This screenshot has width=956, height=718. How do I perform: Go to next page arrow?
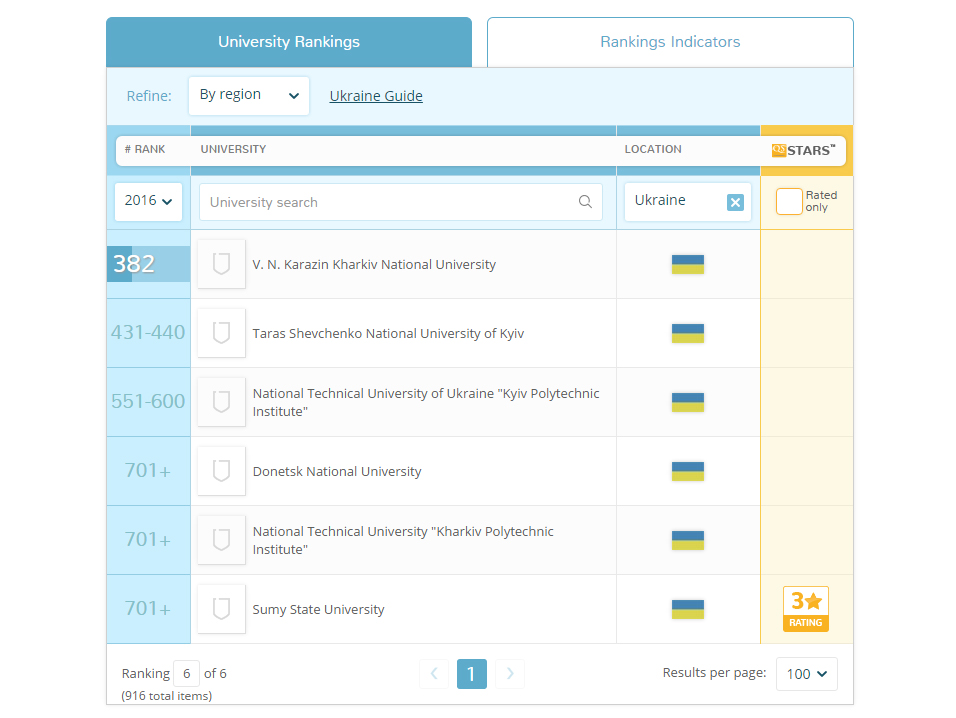(510, 674)
